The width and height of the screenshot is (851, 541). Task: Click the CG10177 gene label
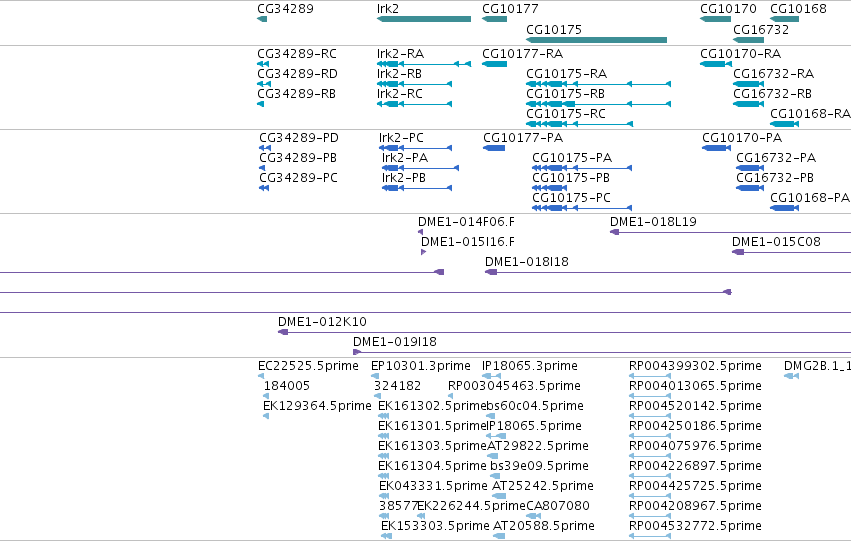[x=510, y=9]
